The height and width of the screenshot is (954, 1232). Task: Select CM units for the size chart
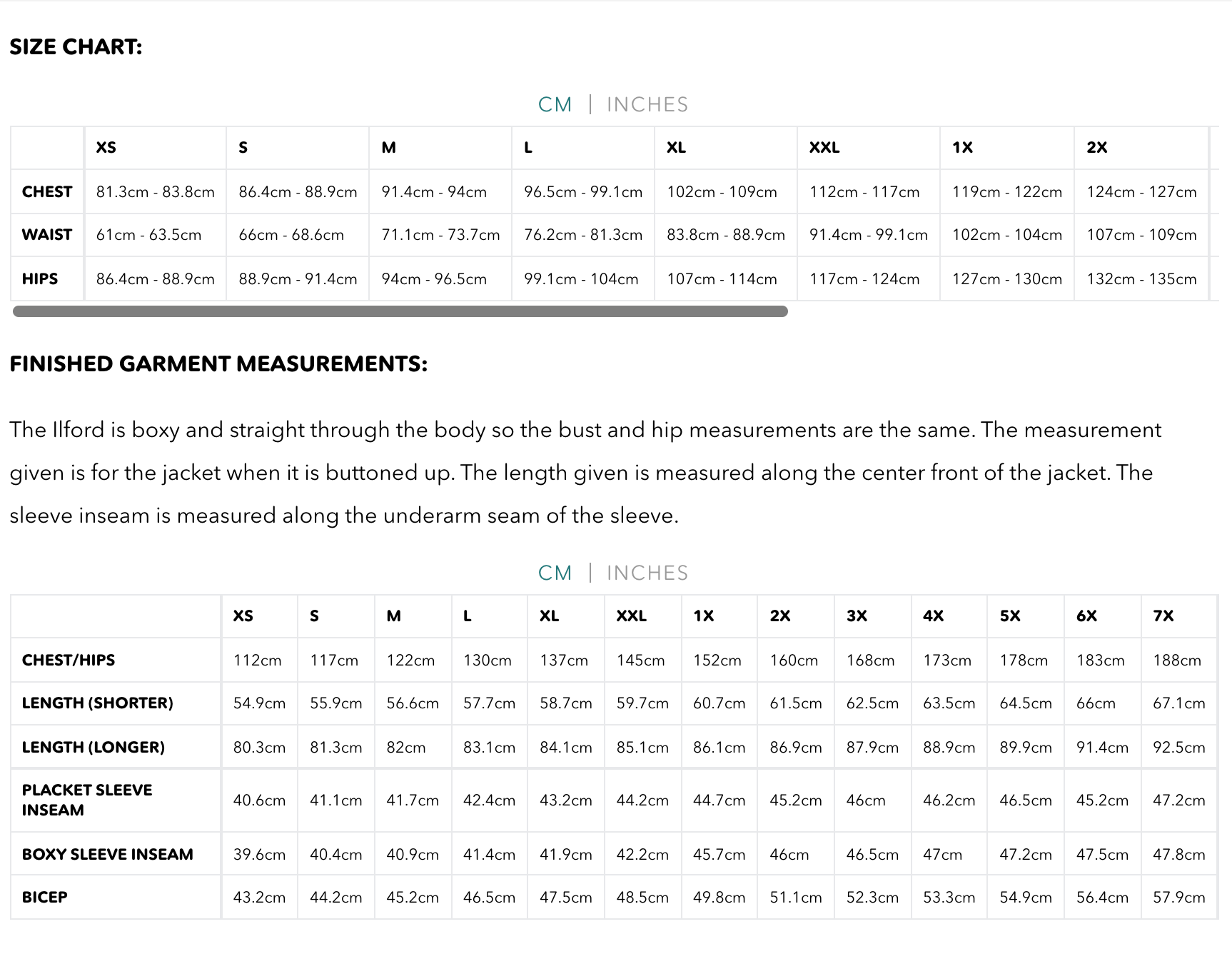tap(555, 105)
